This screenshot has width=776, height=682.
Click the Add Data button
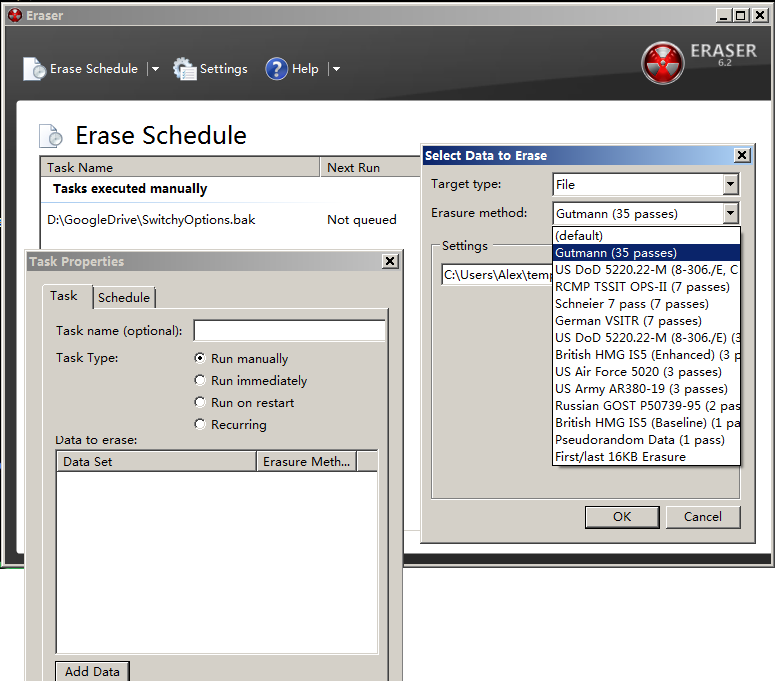pos(92,671)
